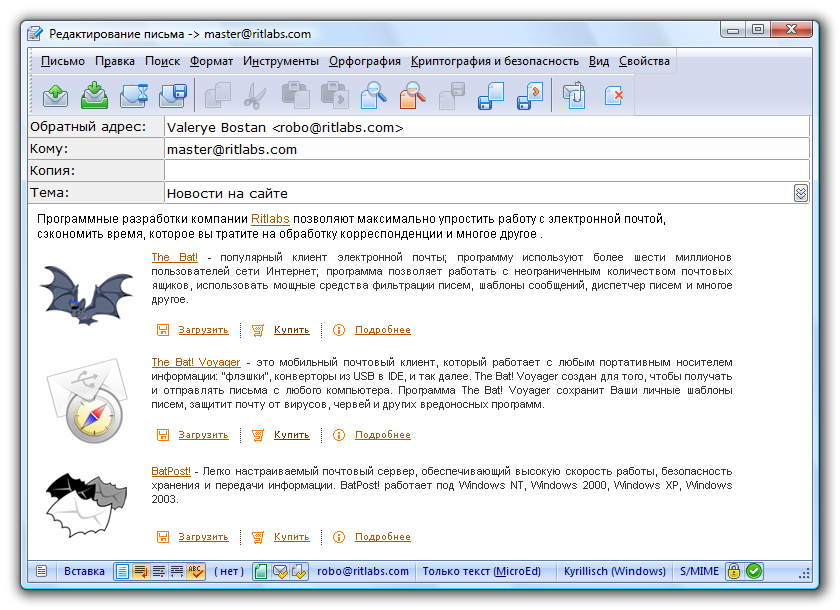The width and height of the screenshot is (840, 610).
Task: Open the Вид menu
Action: [x=599, y=61]
